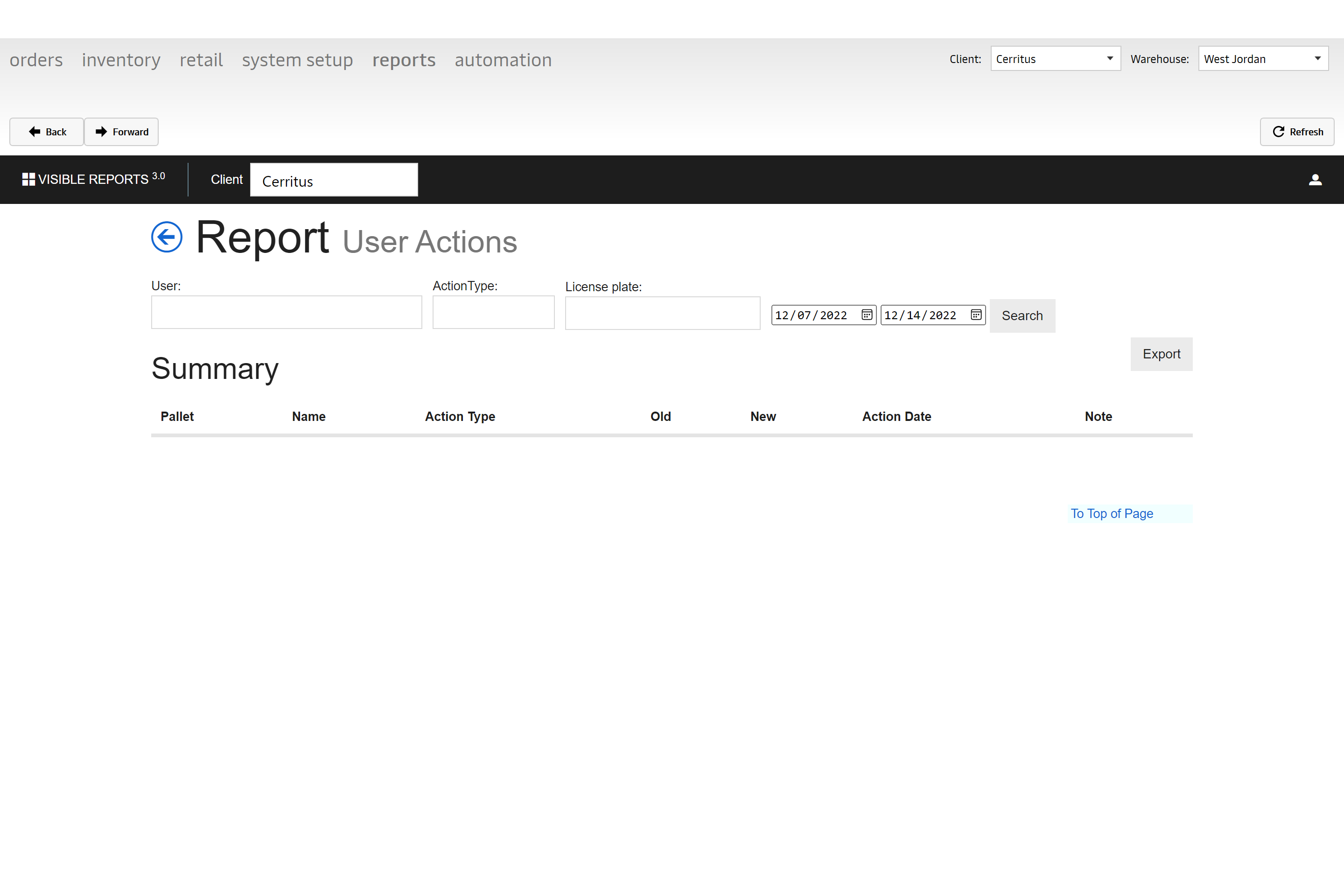The width and height of the screenshot is (1344, 896).
Task: Open the retail menu
Action: (201, 60)
